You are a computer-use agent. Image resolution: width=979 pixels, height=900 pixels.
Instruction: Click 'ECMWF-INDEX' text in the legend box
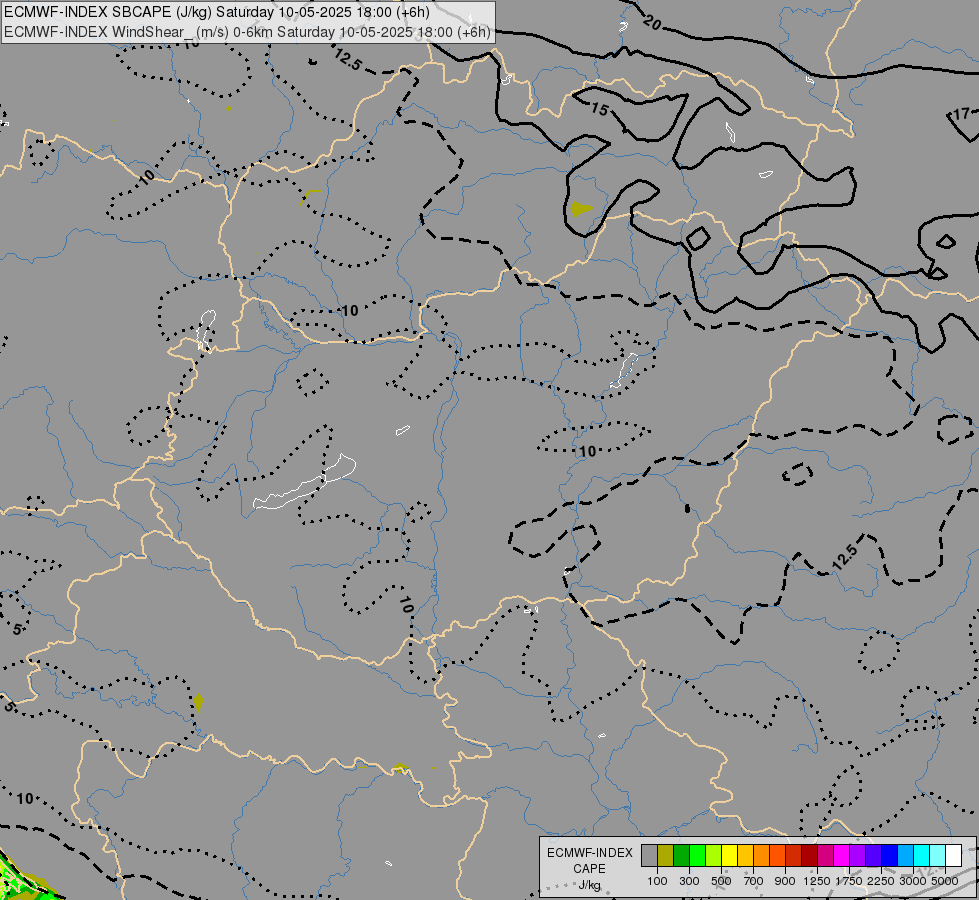point(589,853)
